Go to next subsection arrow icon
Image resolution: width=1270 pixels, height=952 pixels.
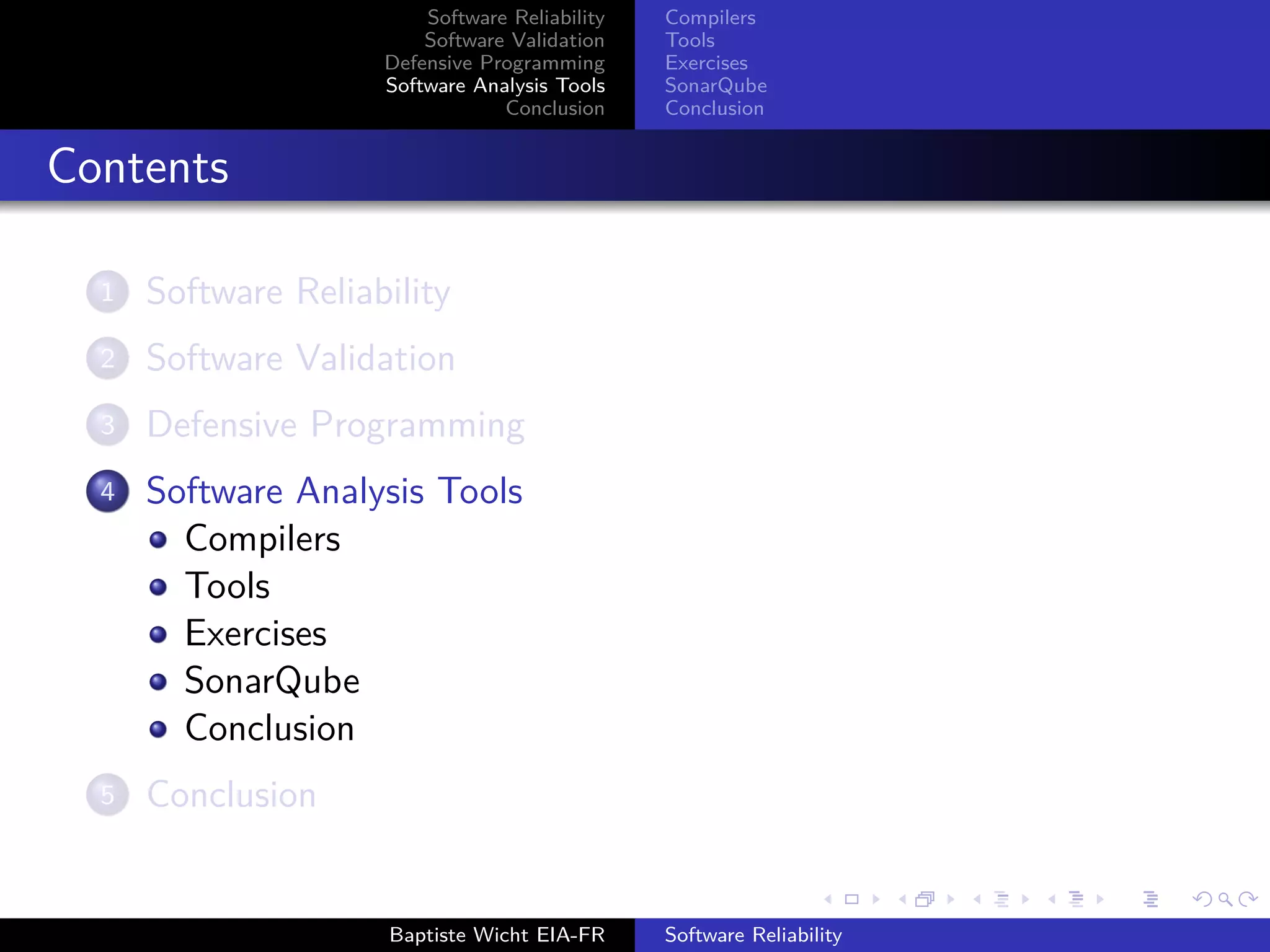tap(1026, 899)
